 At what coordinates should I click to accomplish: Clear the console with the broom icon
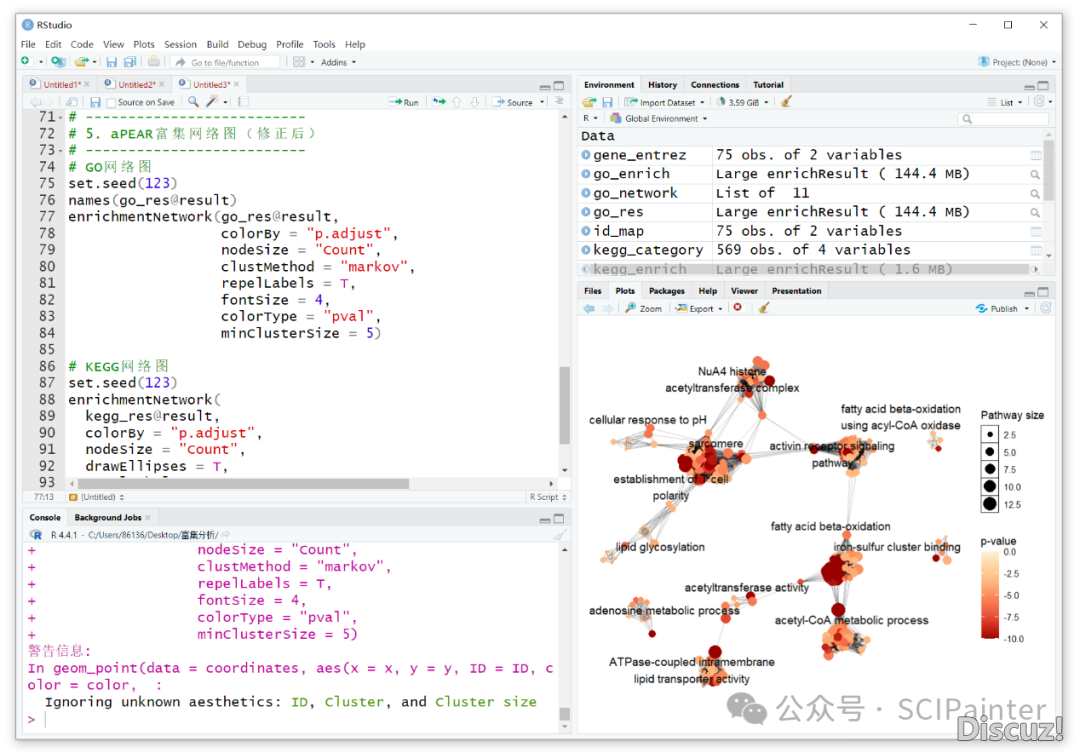tap(559, 535)
